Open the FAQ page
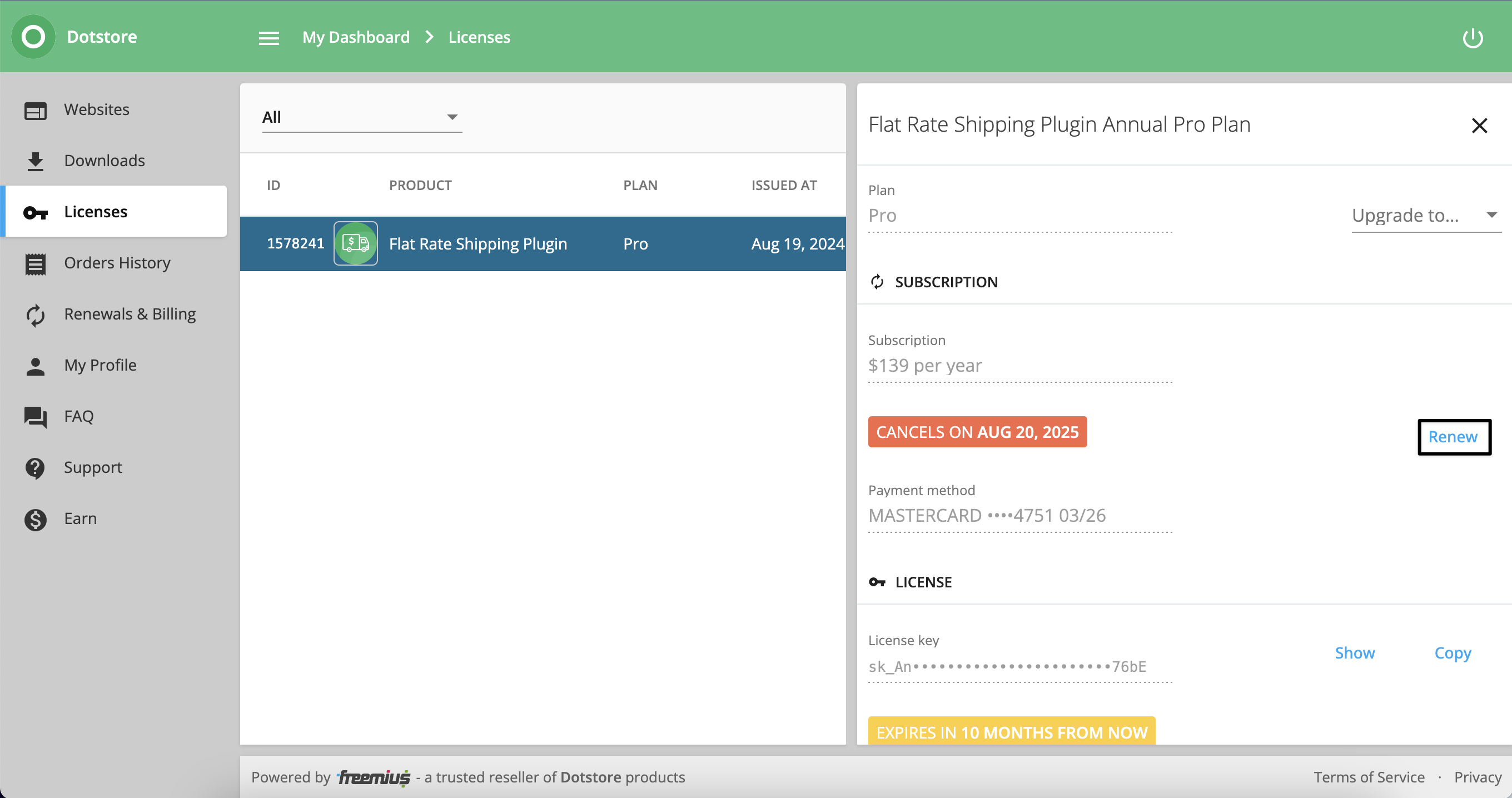This screenshot has width=1512, height=798. click(x=78, y=416)
